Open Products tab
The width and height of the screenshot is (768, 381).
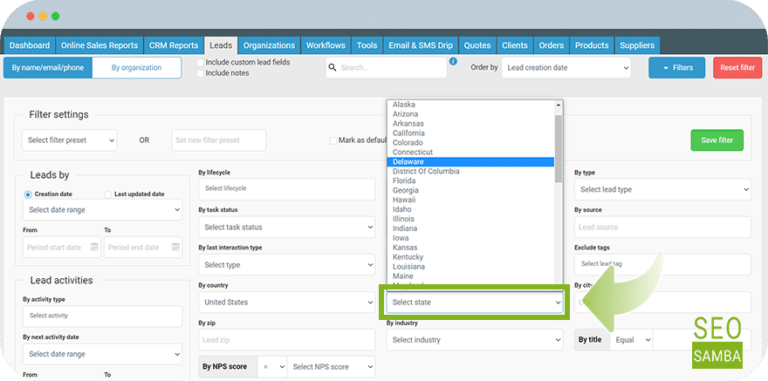(x=592, y=46)
